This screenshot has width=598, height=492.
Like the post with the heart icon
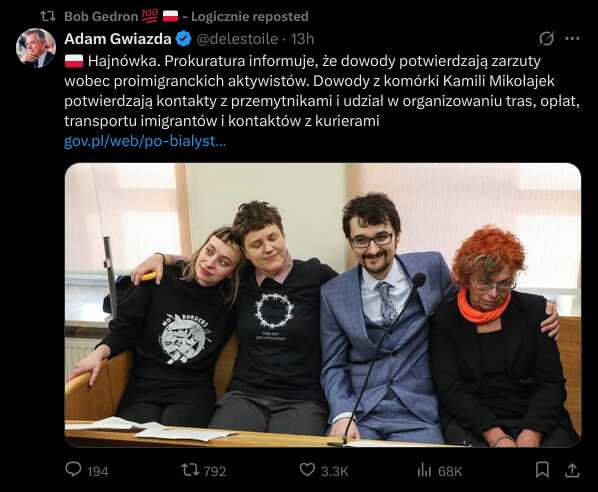tap(307, 470)
